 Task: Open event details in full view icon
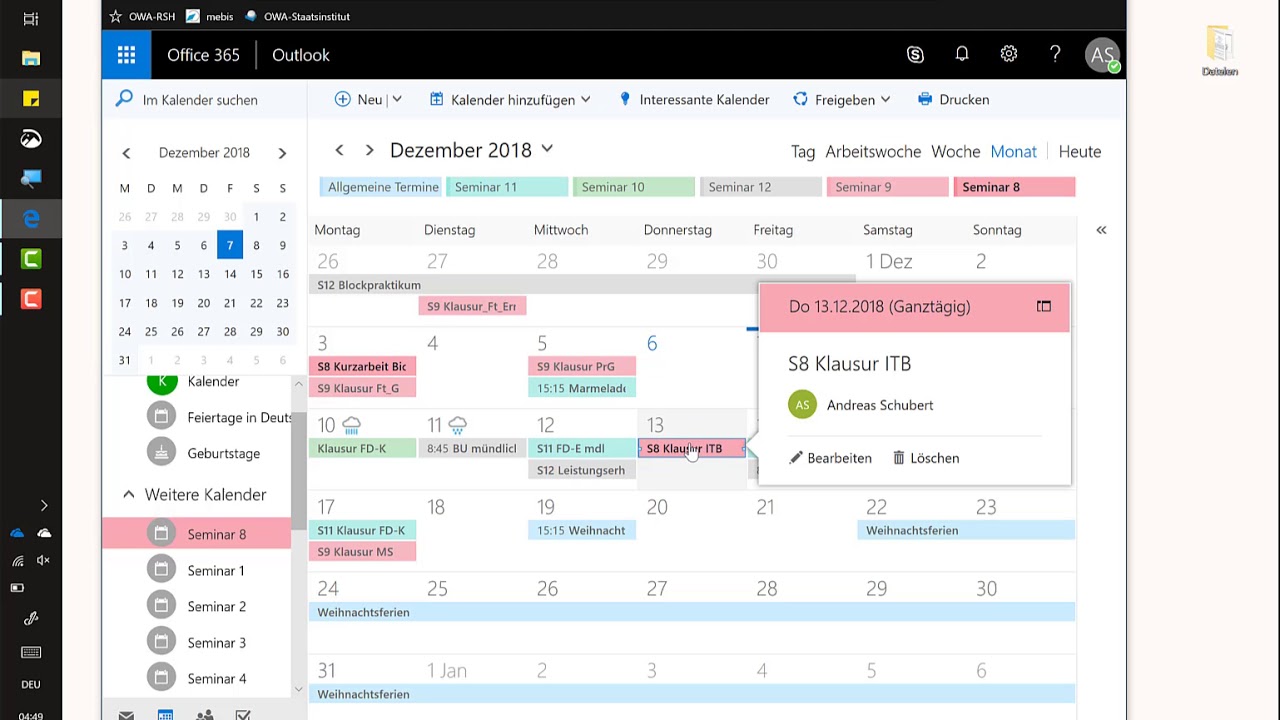pos(1044,306)
